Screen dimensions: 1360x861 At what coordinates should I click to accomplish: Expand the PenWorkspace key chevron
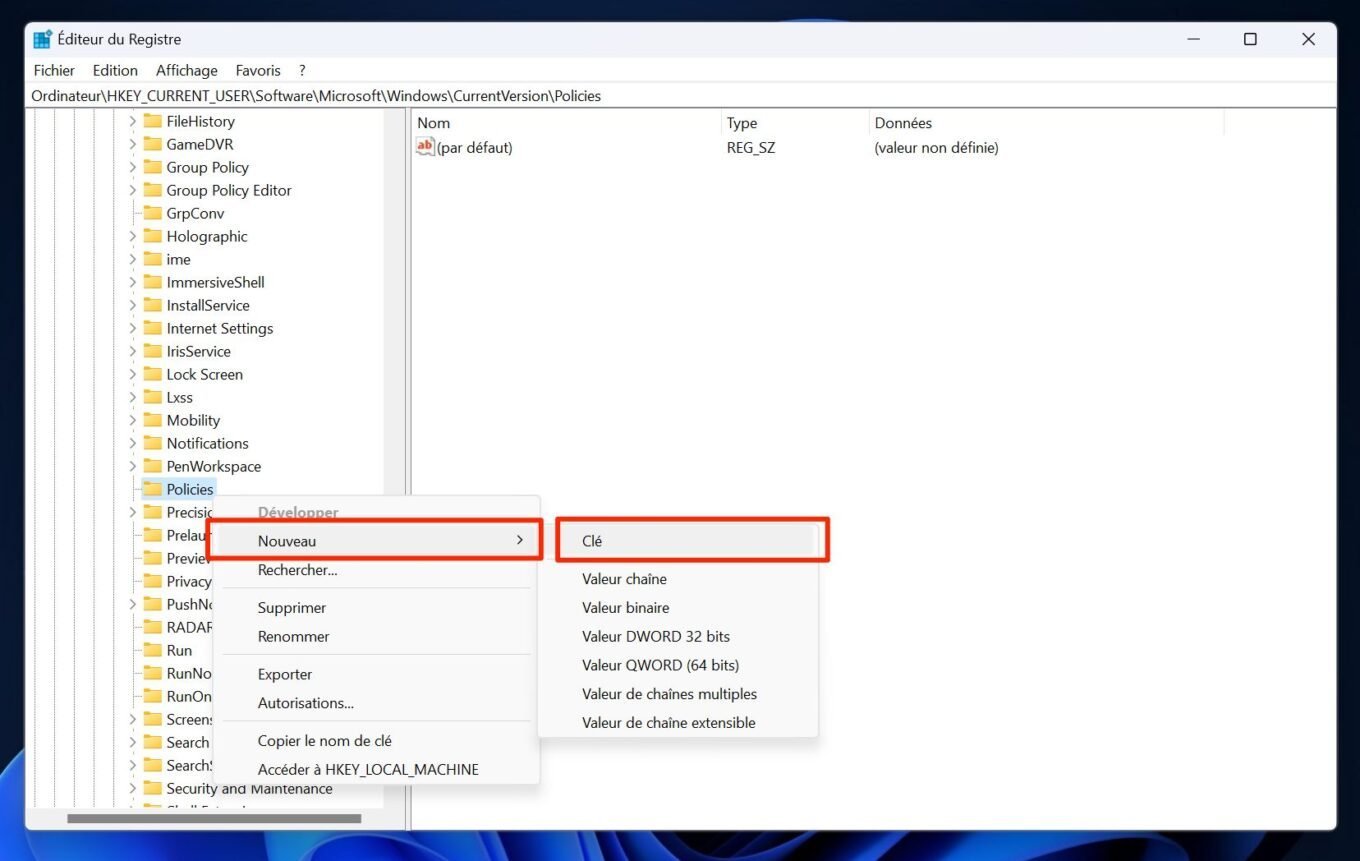132,466
